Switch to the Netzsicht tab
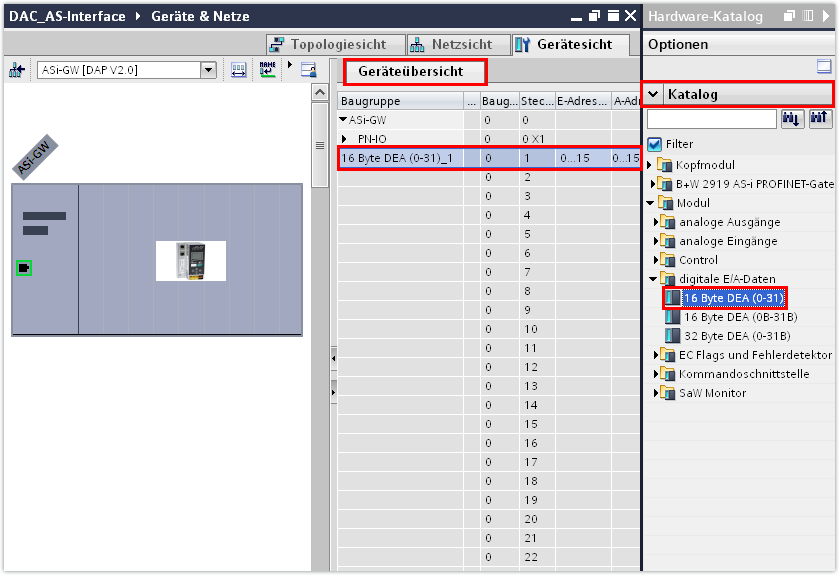This screenshot has height=575, width=839. pos(452,45)
